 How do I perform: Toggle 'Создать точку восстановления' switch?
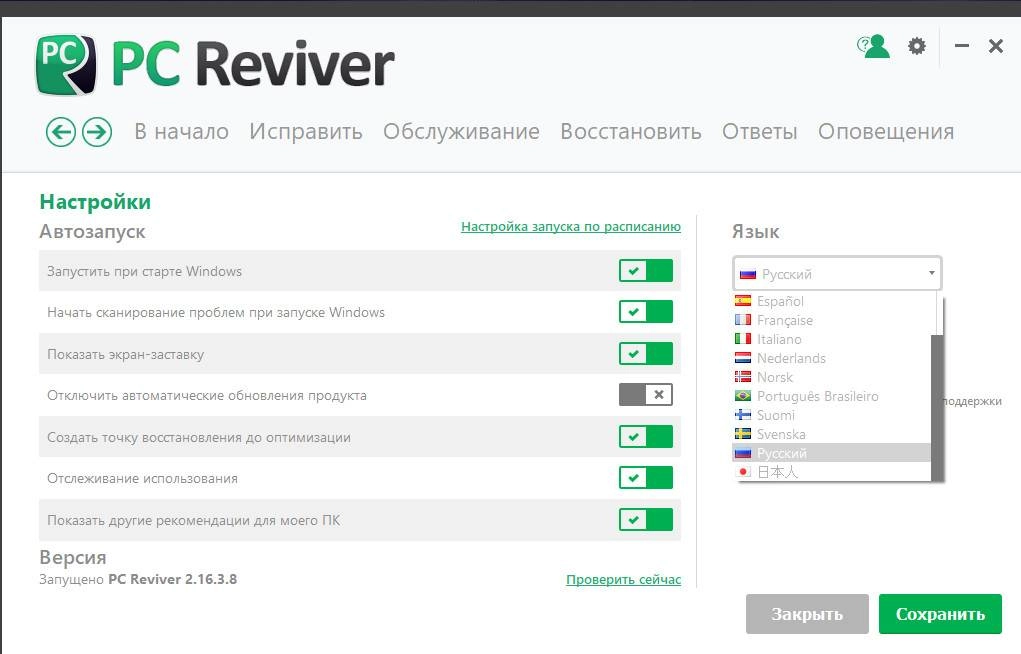coord(646,436)
